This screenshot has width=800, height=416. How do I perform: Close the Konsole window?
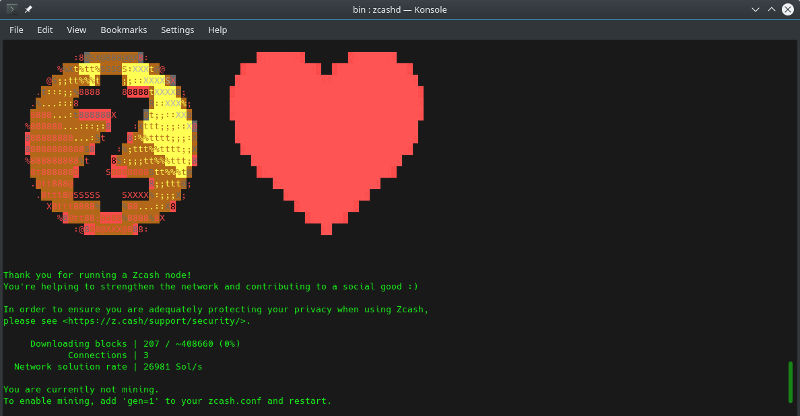pos(787,9)
